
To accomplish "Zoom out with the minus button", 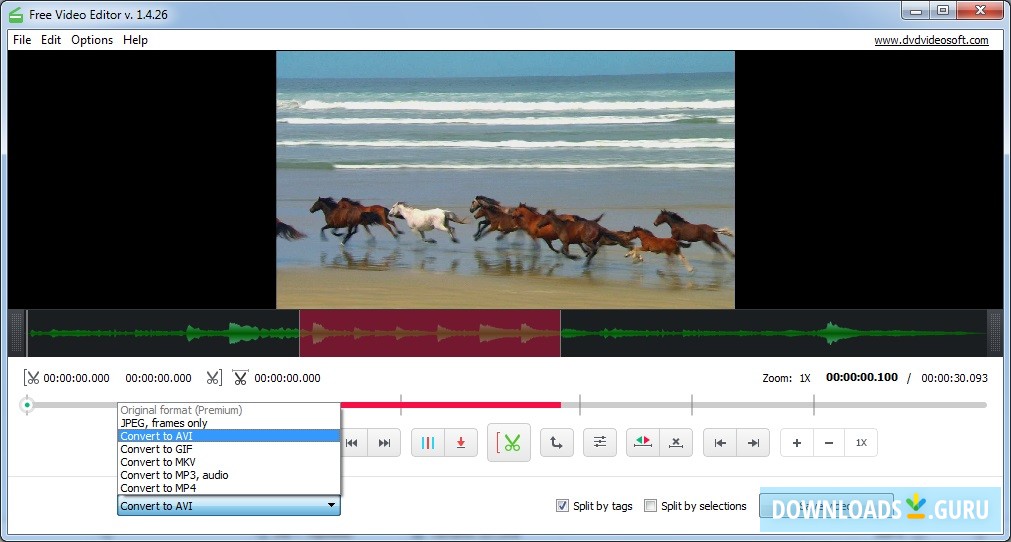I will tap(829, 443).
